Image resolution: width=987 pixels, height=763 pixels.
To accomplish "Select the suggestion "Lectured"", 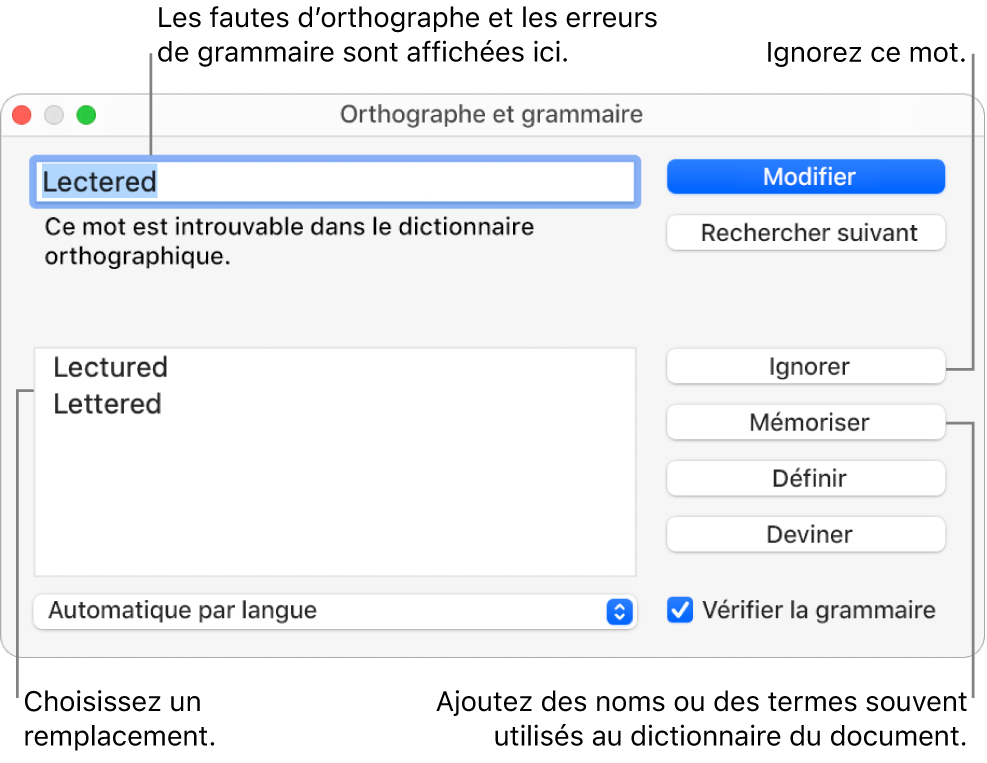I will pos(111,368).
